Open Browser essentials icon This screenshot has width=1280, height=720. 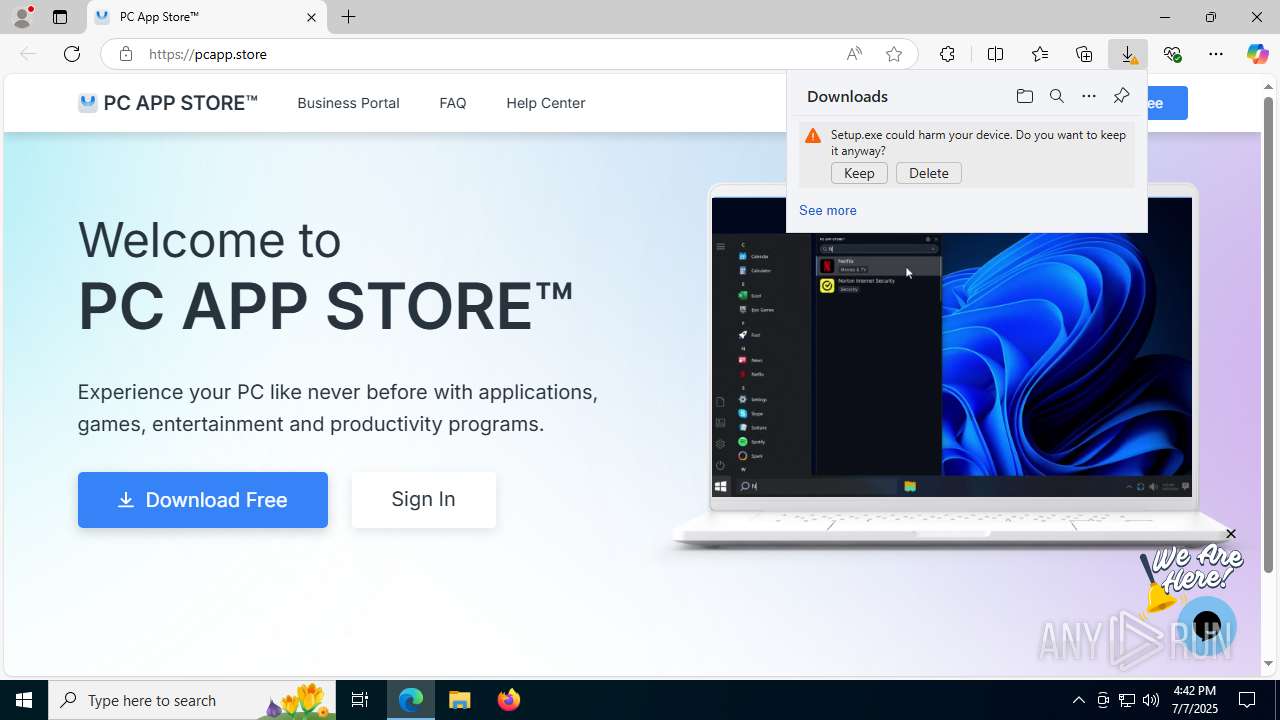(1172, 54)
